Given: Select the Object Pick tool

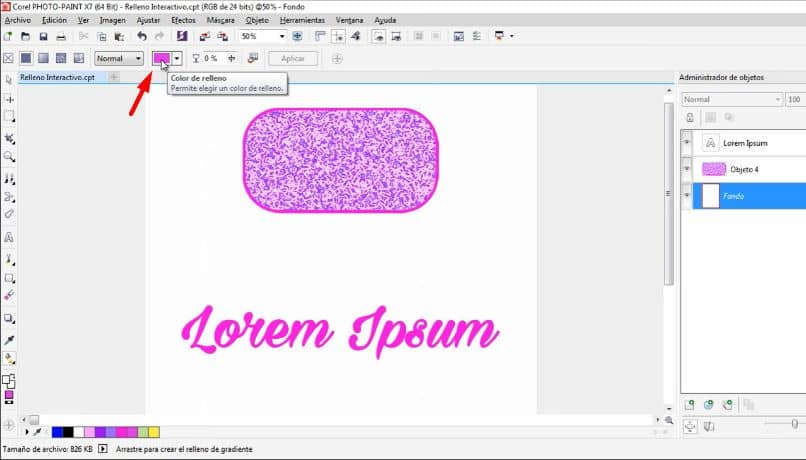Looking at the screenshot, I should (9, 80).
